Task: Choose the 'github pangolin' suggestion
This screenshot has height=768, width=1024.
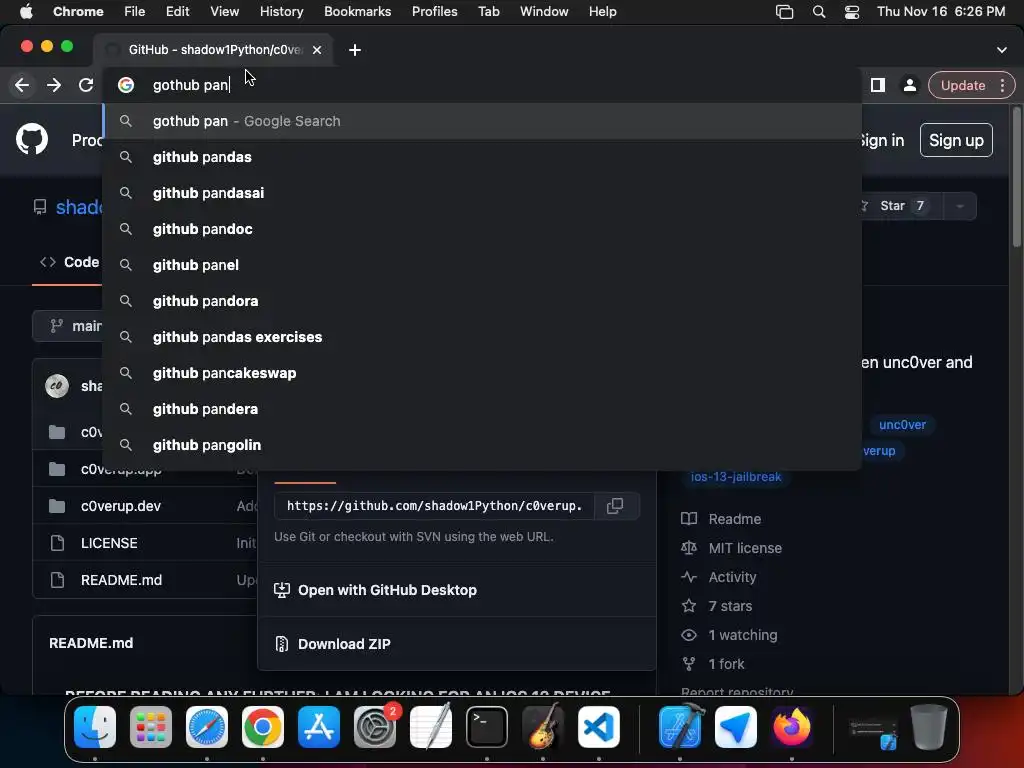Action: pyautogui.click(x=482, y=444)
